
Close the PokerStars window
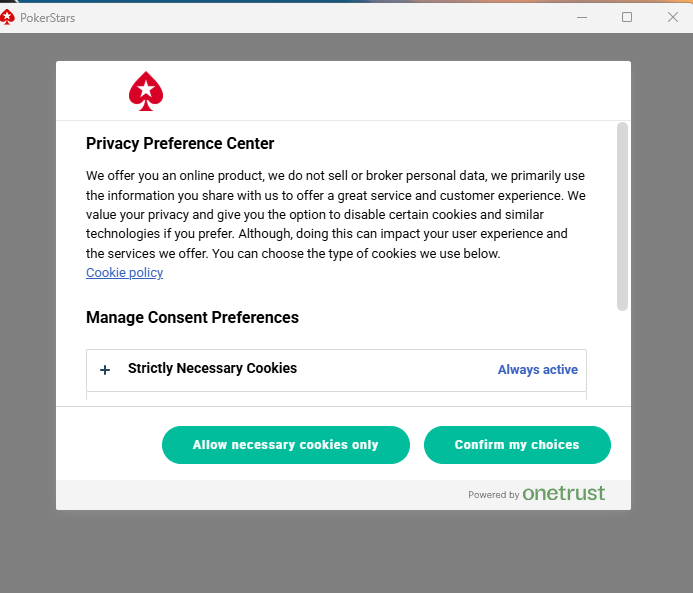(x=672, y=17)
